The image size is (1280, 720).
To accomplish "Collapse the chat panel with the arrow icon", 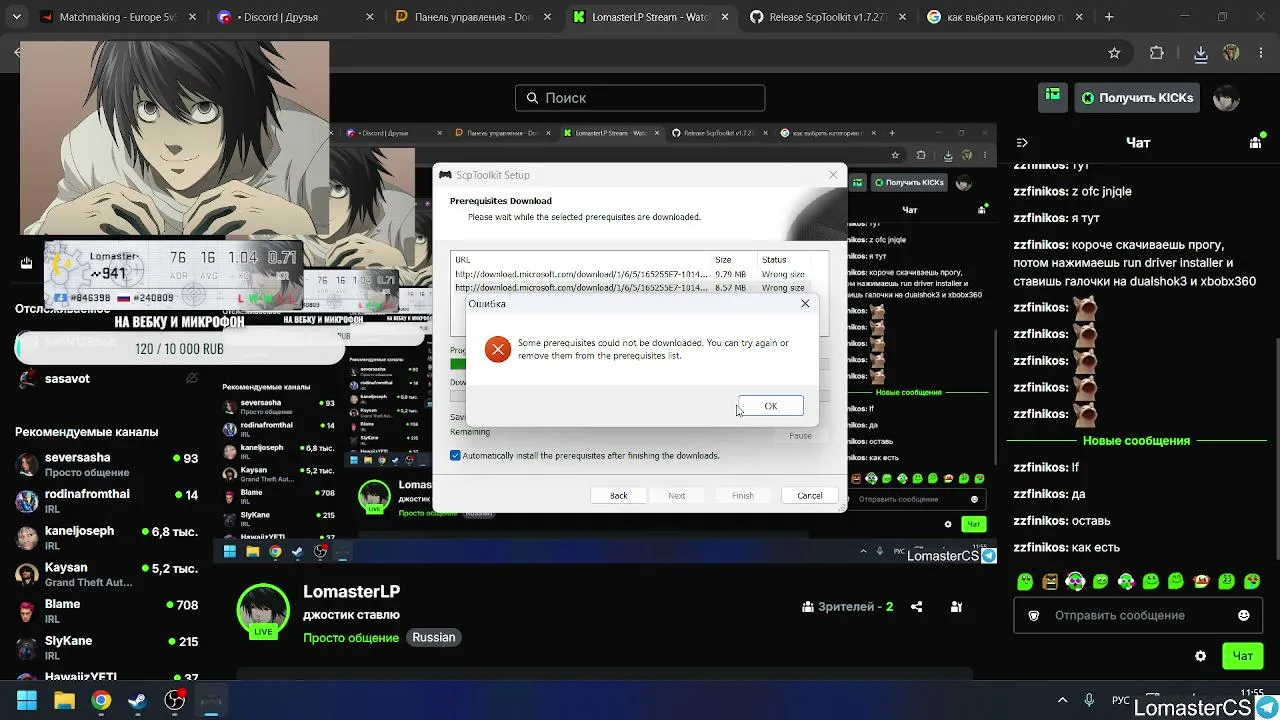I will click(1022, 143).
